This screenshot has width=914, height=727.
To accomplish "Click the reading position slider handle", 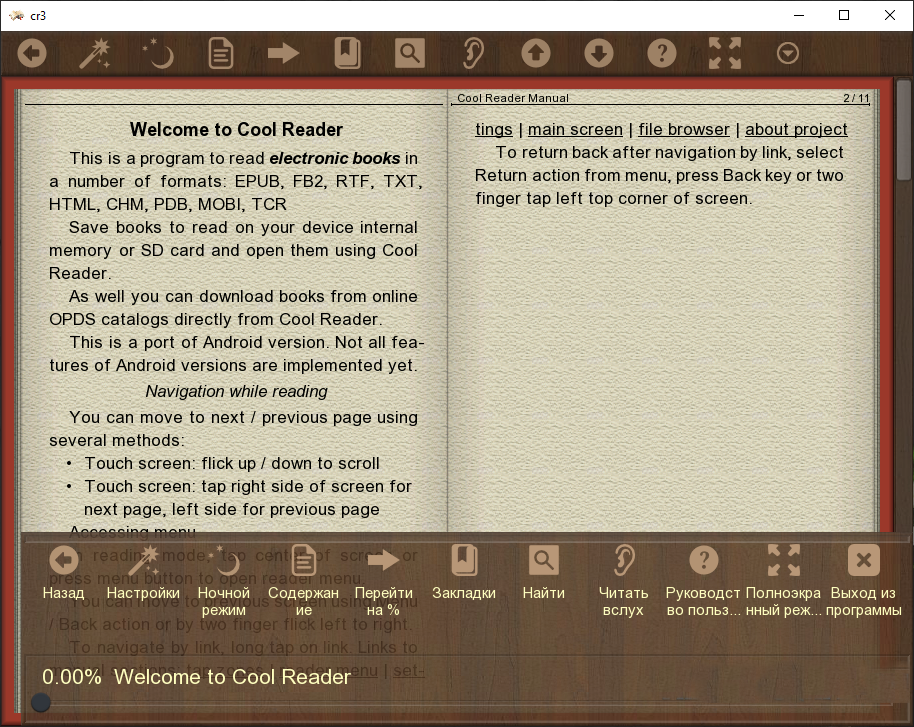I will point(41,703).
